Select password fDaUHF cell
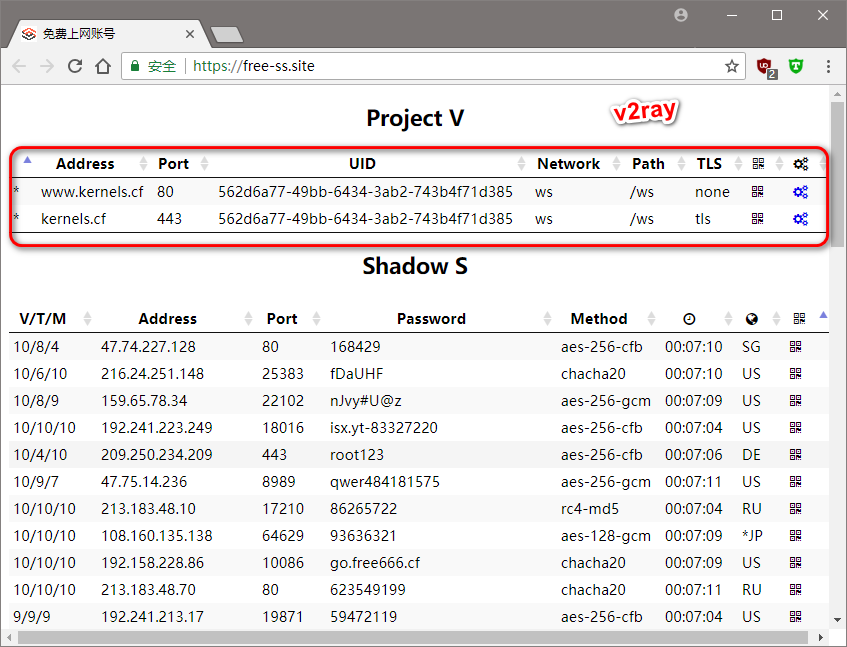The width and height of the screenshot is (847, 647). tap(357, 374)
